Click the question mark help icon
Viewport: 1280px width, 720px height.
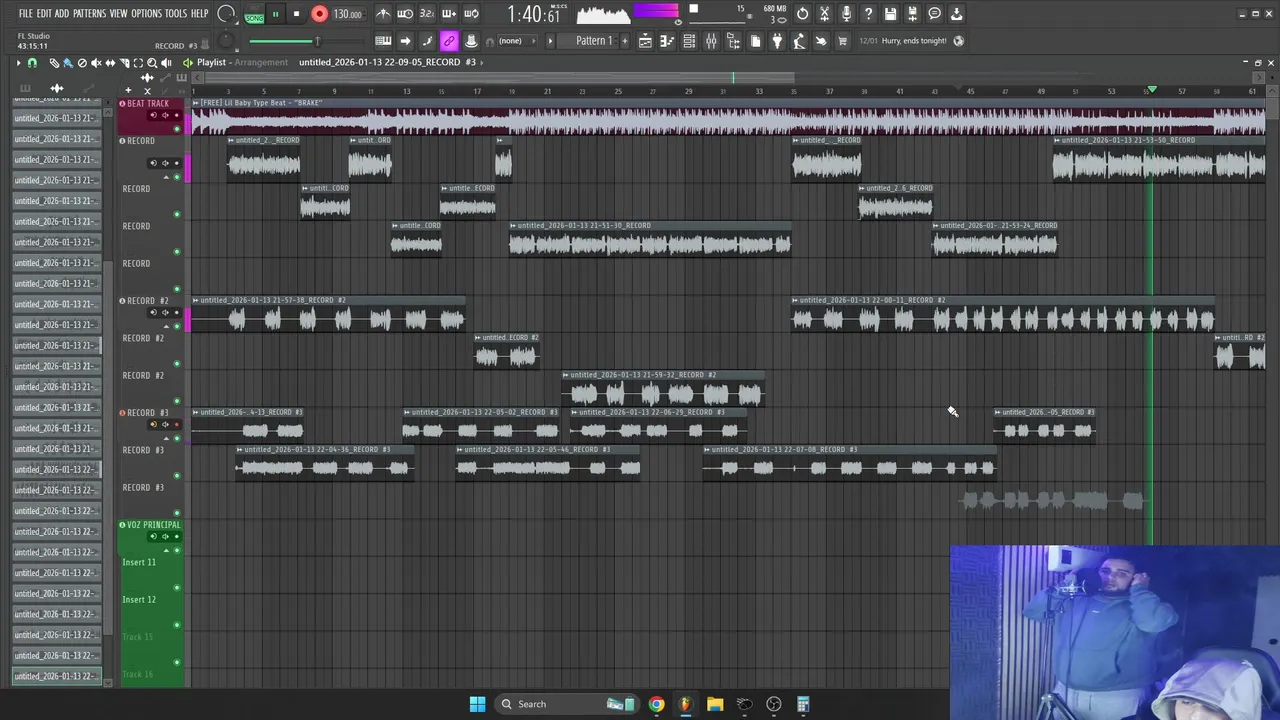pos(868,14)
